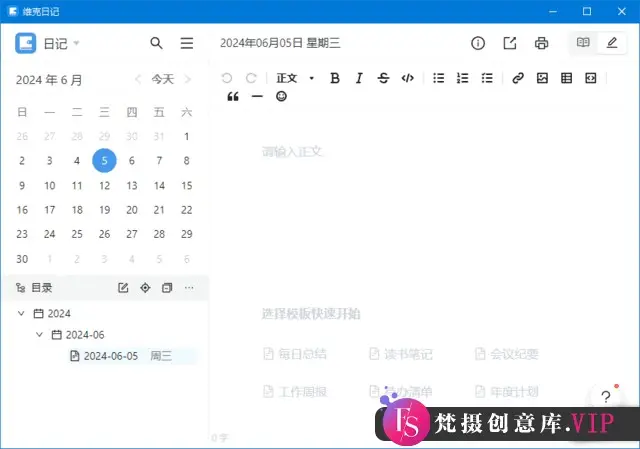Click the 日记 dropdown arrow
This screenshot has width=640, height=449.
coord(76,43)
